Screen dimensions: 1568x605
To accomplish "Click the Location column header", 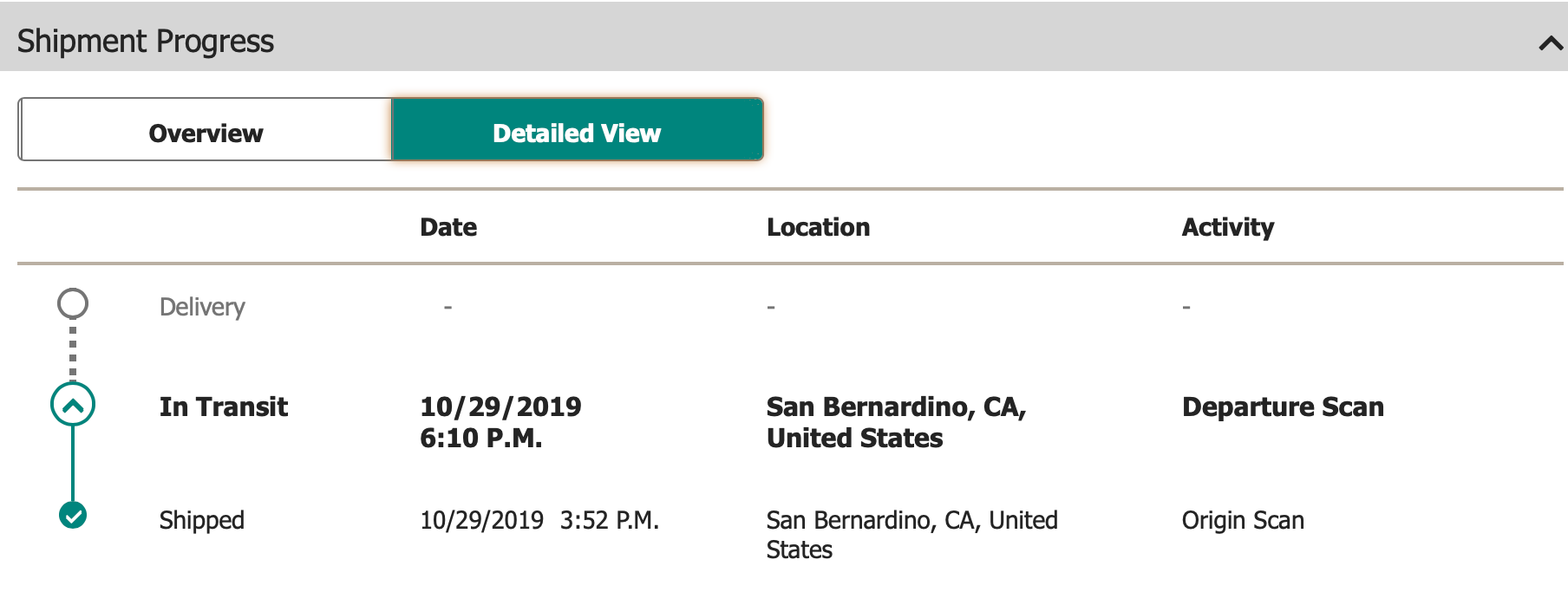I will 818,227.
